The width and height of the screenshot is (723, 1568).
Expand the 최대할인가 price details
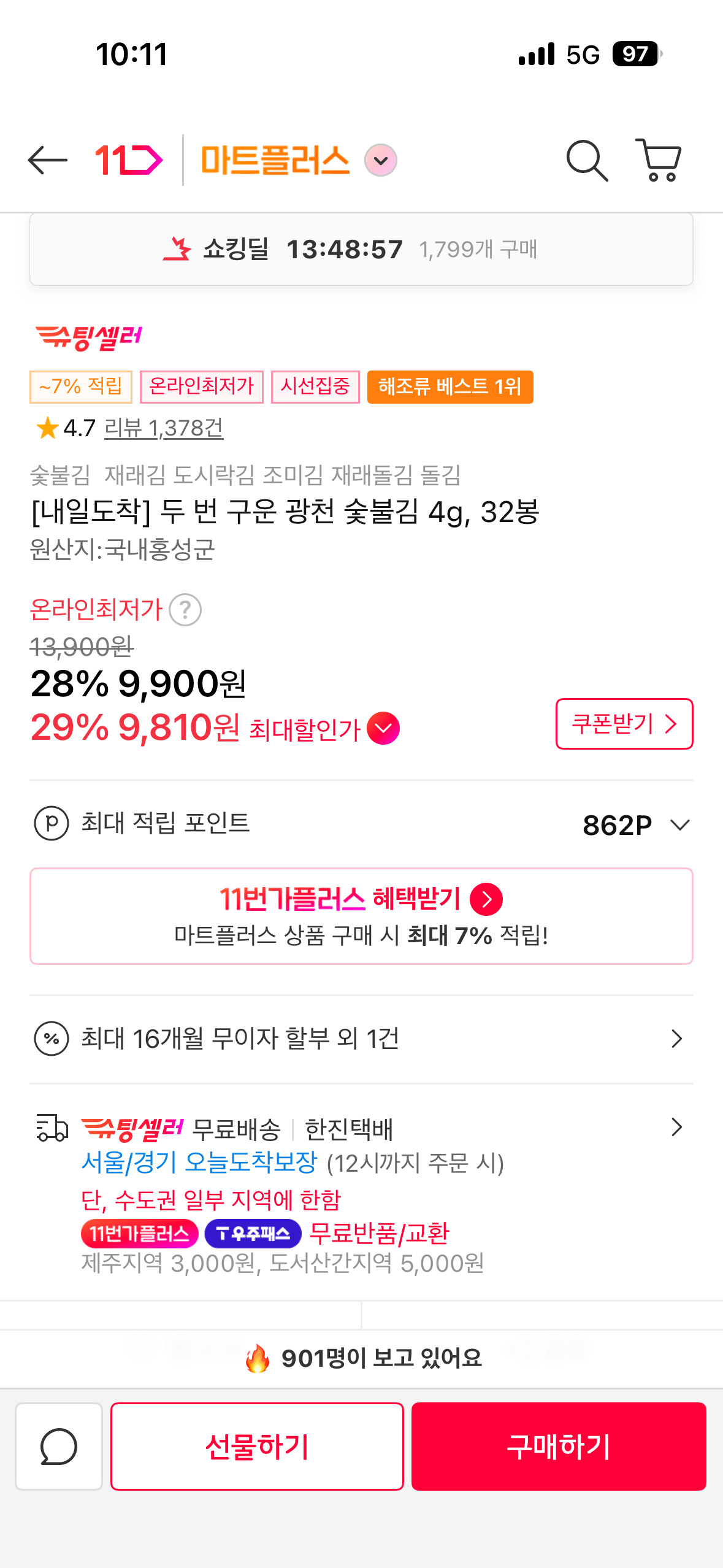383,728
